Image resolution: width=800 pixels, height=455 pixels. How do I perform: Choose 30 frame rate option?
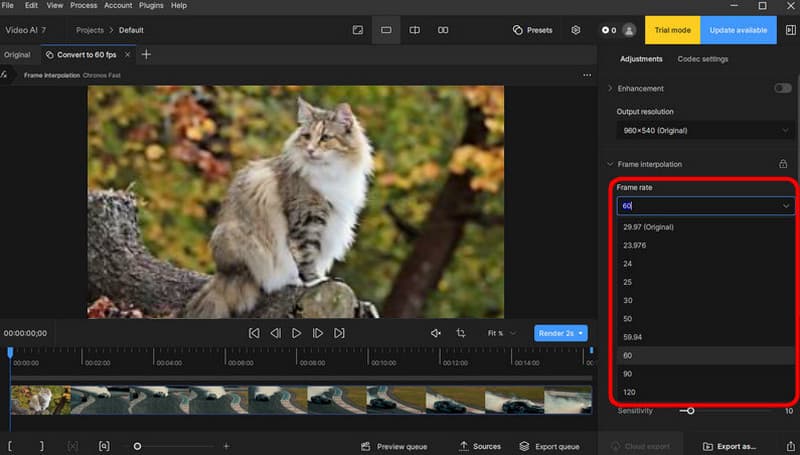[705, 300]
